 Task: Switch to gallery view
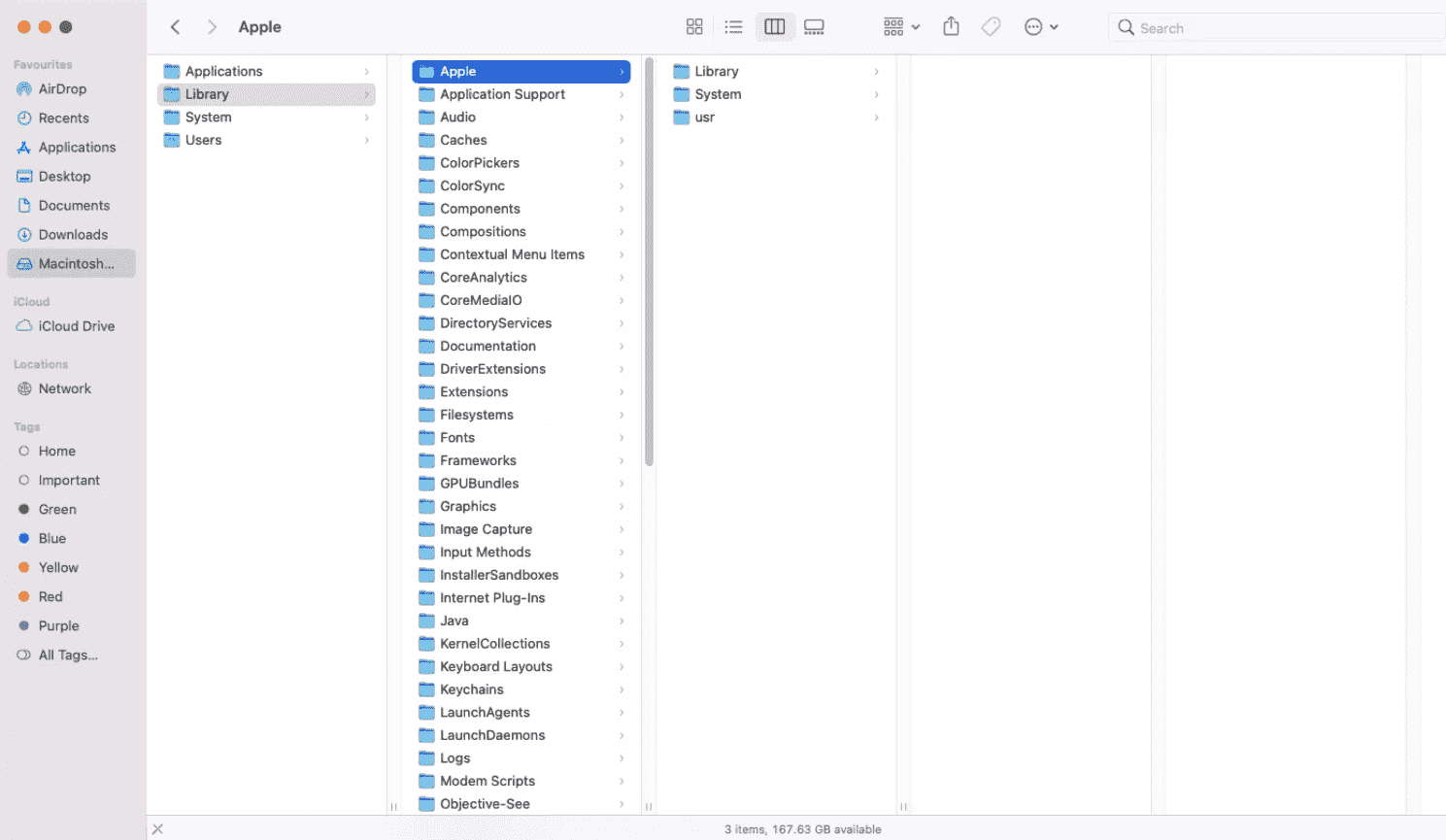[x=814, y=27]
